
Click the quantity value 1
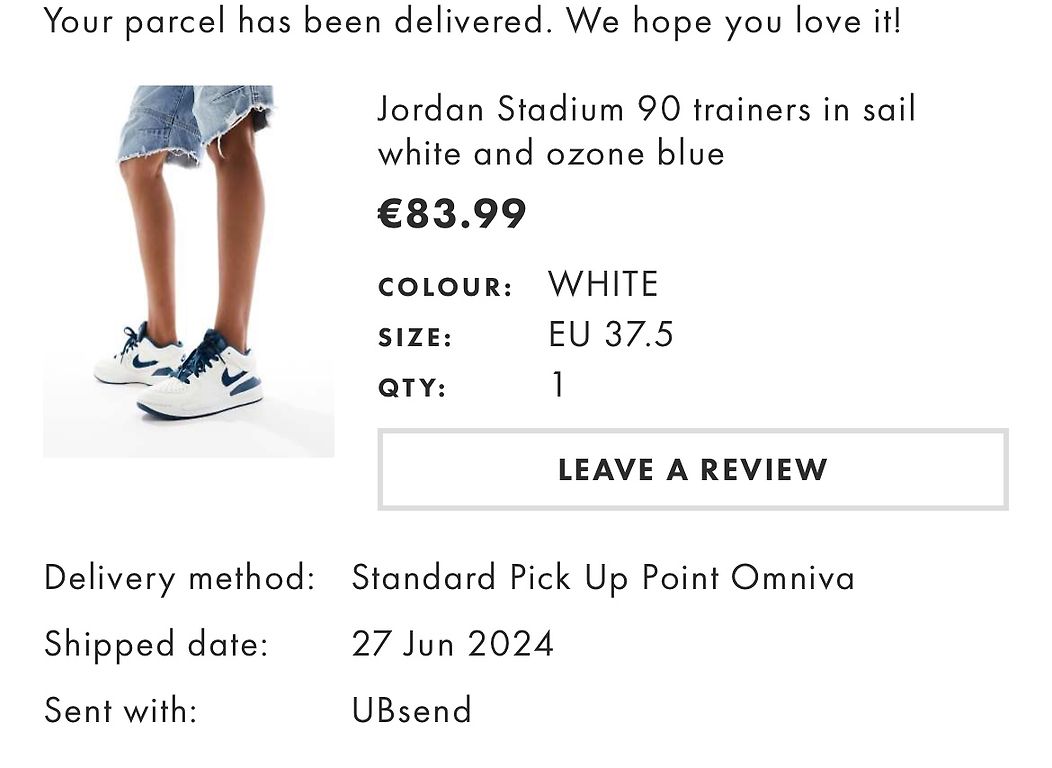click(x=558, y=385)
